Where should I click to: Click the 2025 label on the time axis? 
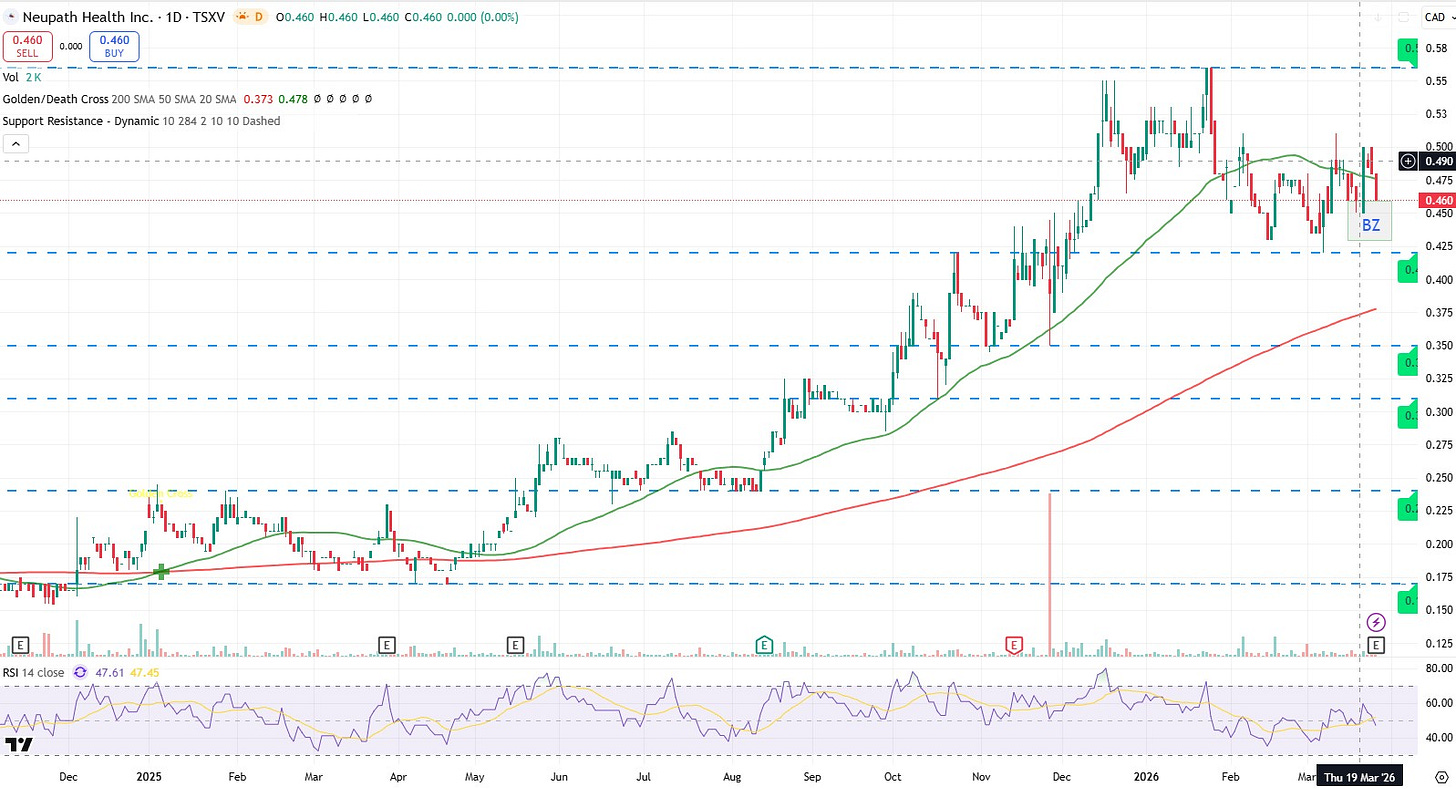click(x=148, y=776)
